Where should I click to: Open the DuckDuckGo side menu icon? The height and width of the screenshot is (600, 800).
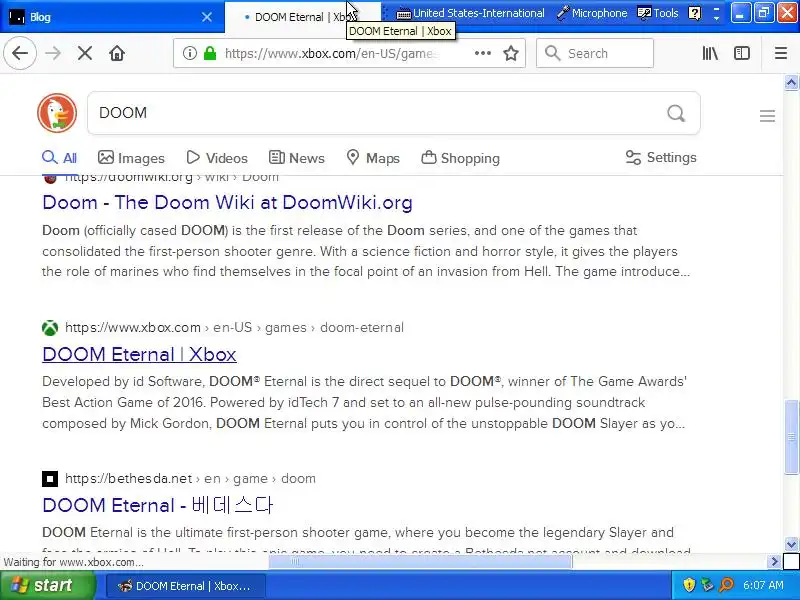pos(767,116)
